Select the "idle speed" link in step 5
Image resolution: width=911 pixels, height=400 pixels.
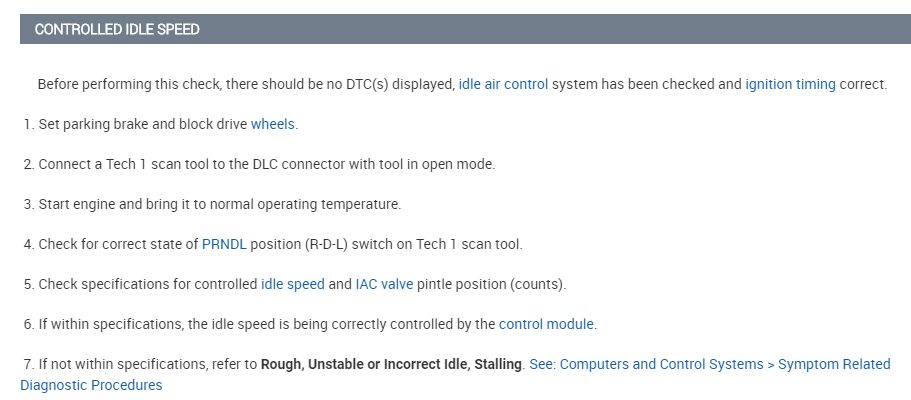[292, 284]
